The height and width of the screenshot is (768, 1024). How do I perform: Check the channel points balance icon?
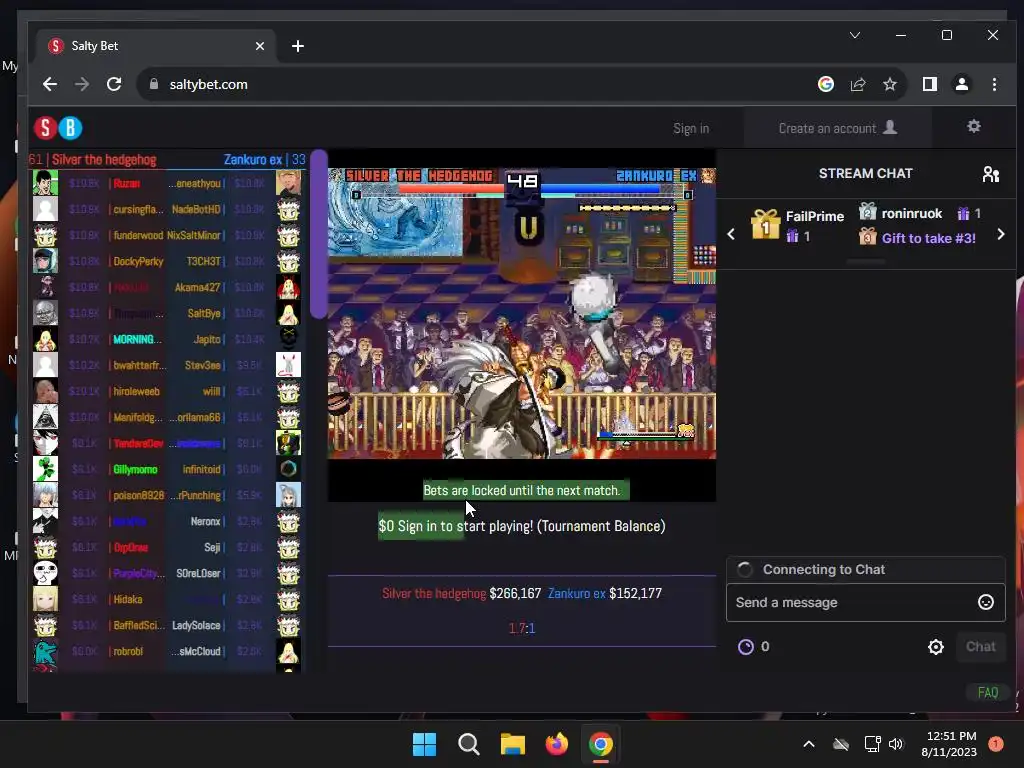pos(745,647)
